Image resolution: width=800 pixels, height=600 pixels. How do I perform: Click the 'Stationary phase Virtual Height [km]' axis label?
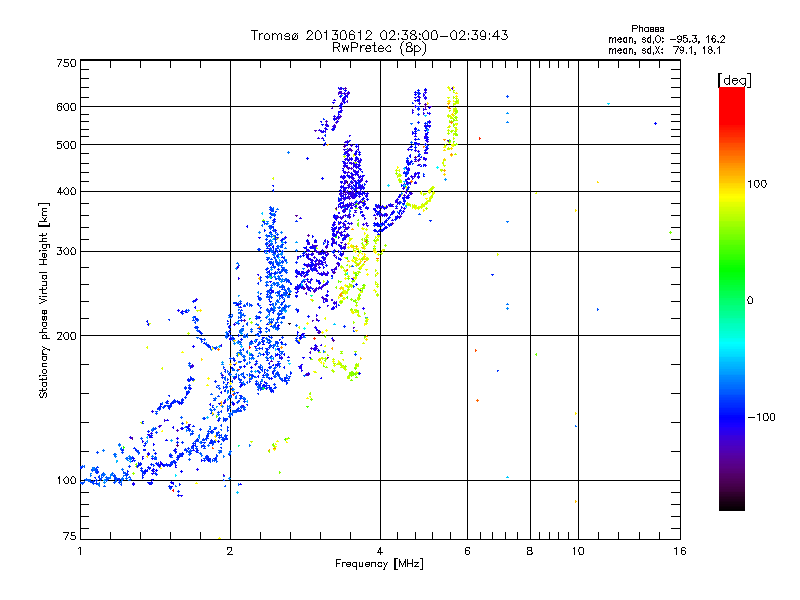(x=44, y=300)
